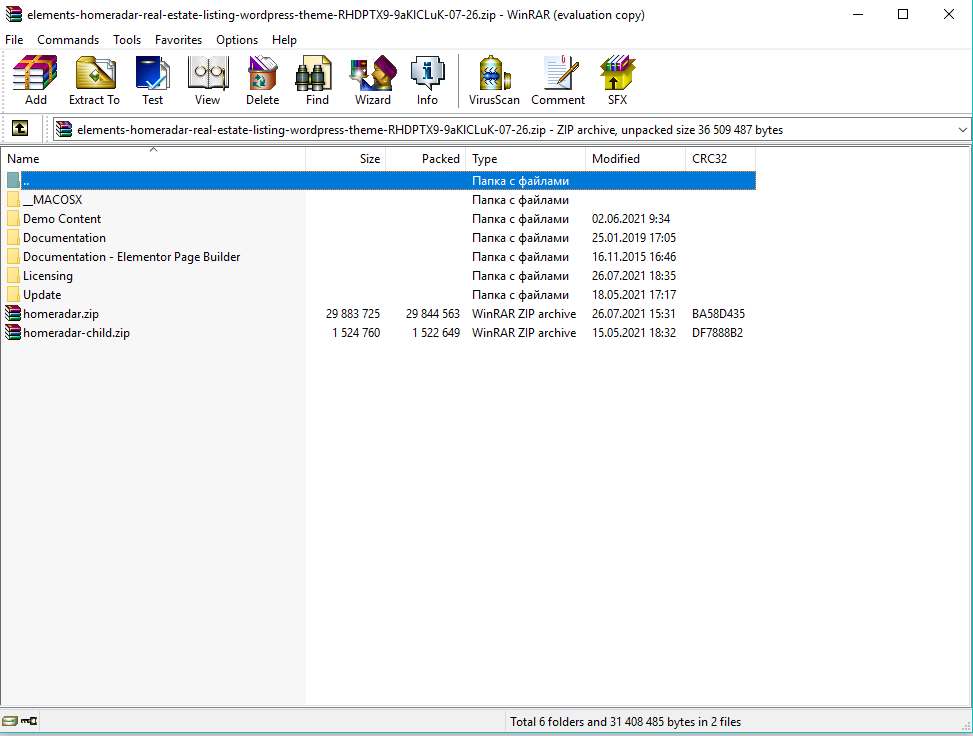Click modified date 26.07.2021 15:31
This screenshot has height=736, width=973.
[x=633, y=314]
